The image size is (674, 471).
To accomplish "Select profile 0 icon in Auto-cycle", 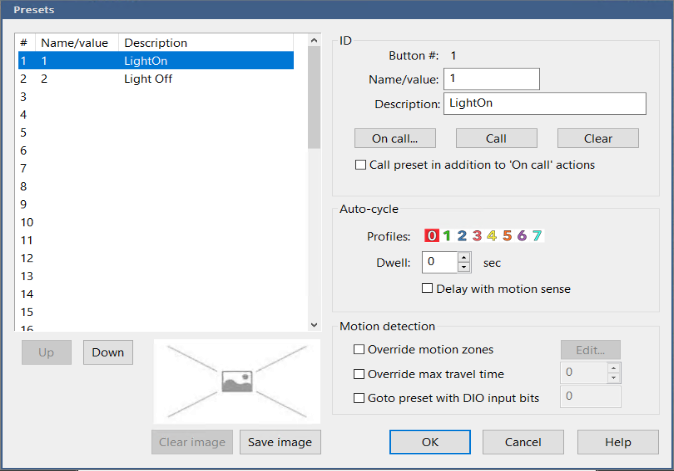I will (432, 236).
